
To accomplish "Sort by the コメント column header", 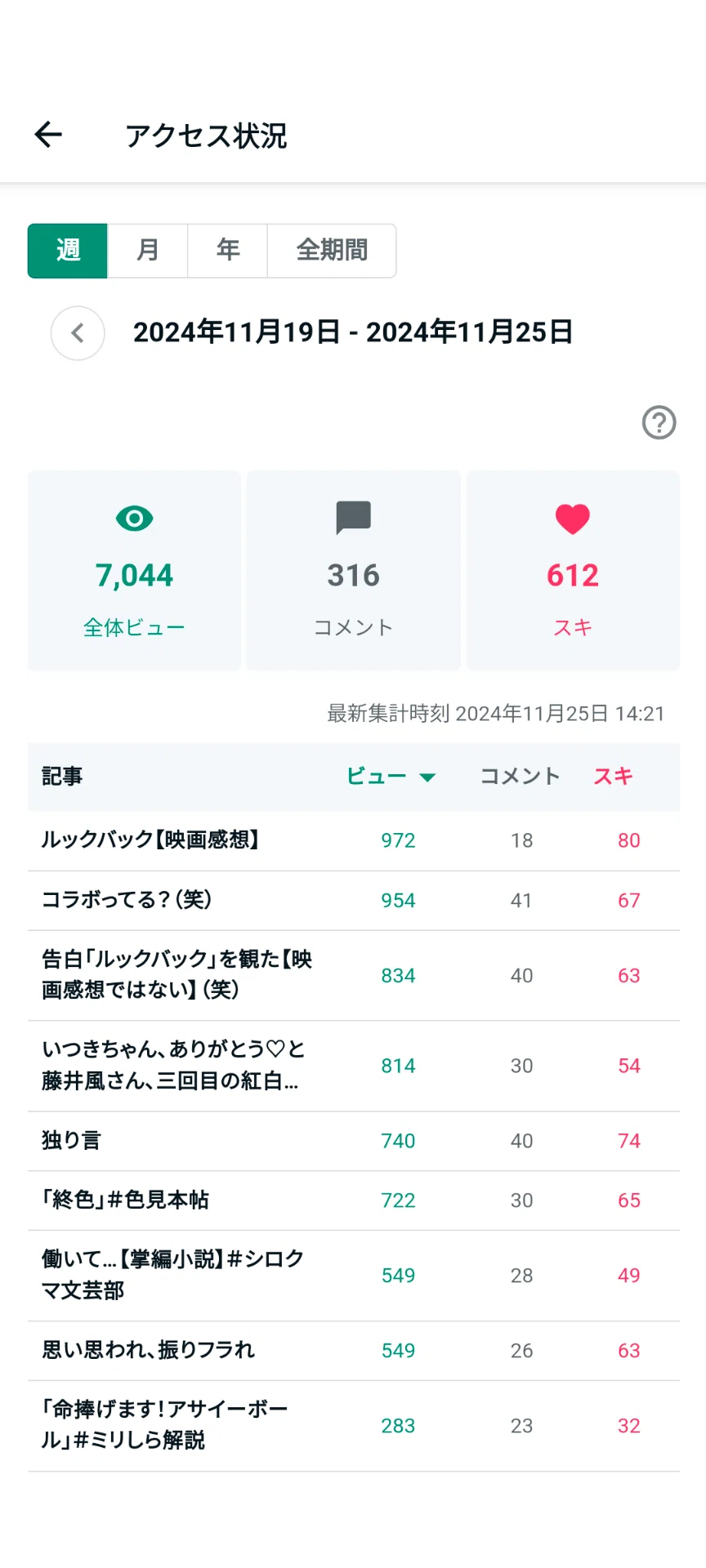I will click(x=521, y=776).
